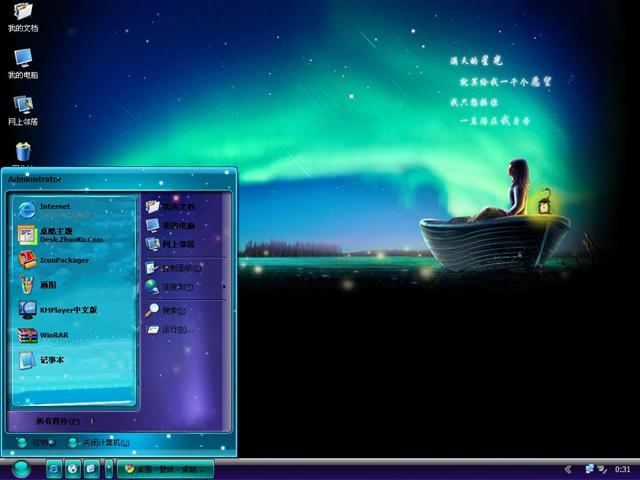Click the Administrator user name header

pyautogui.click(x=35, y=179)
